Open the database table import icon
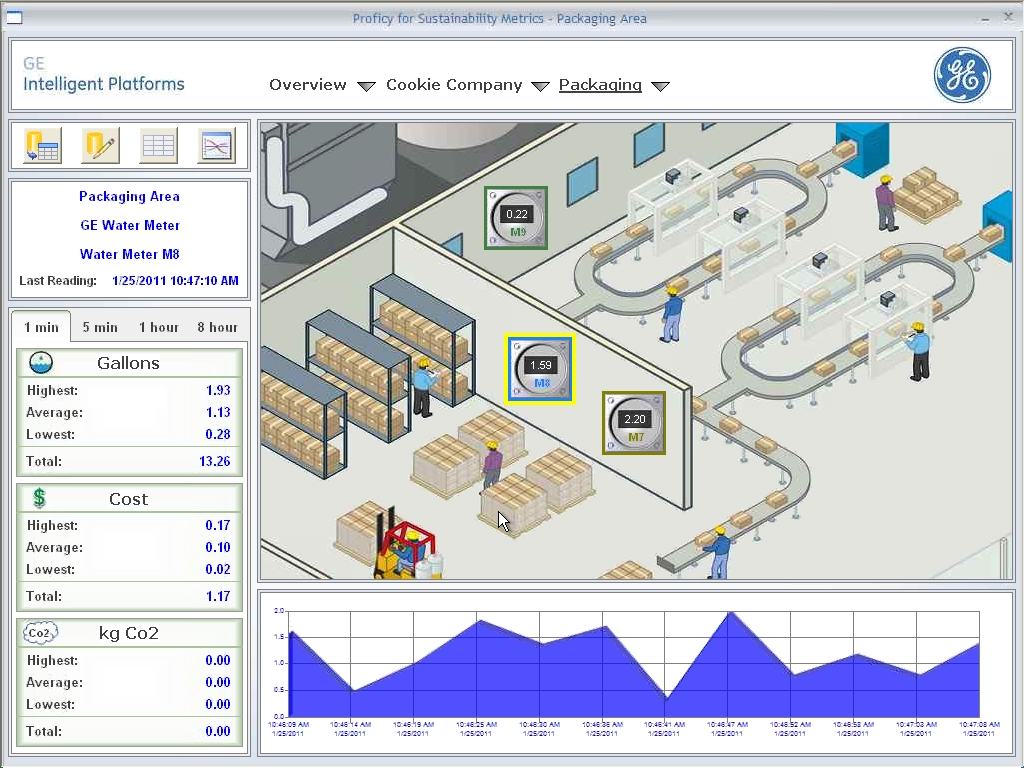The image size is (1024, 768). (x=42, y=145)
